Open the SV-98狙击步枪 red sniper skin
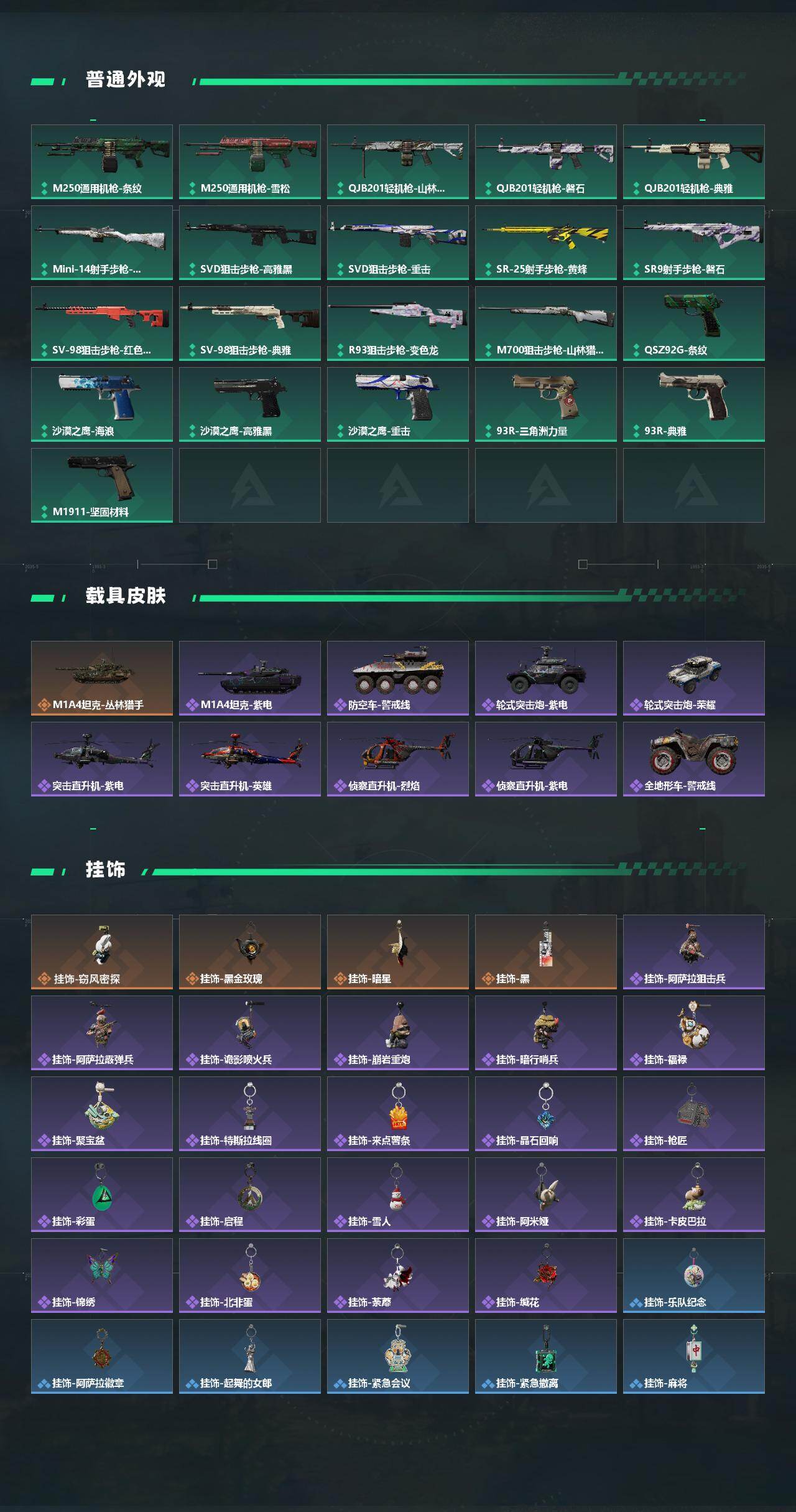Screen dimensions: 796x1512 coord(102,324)
